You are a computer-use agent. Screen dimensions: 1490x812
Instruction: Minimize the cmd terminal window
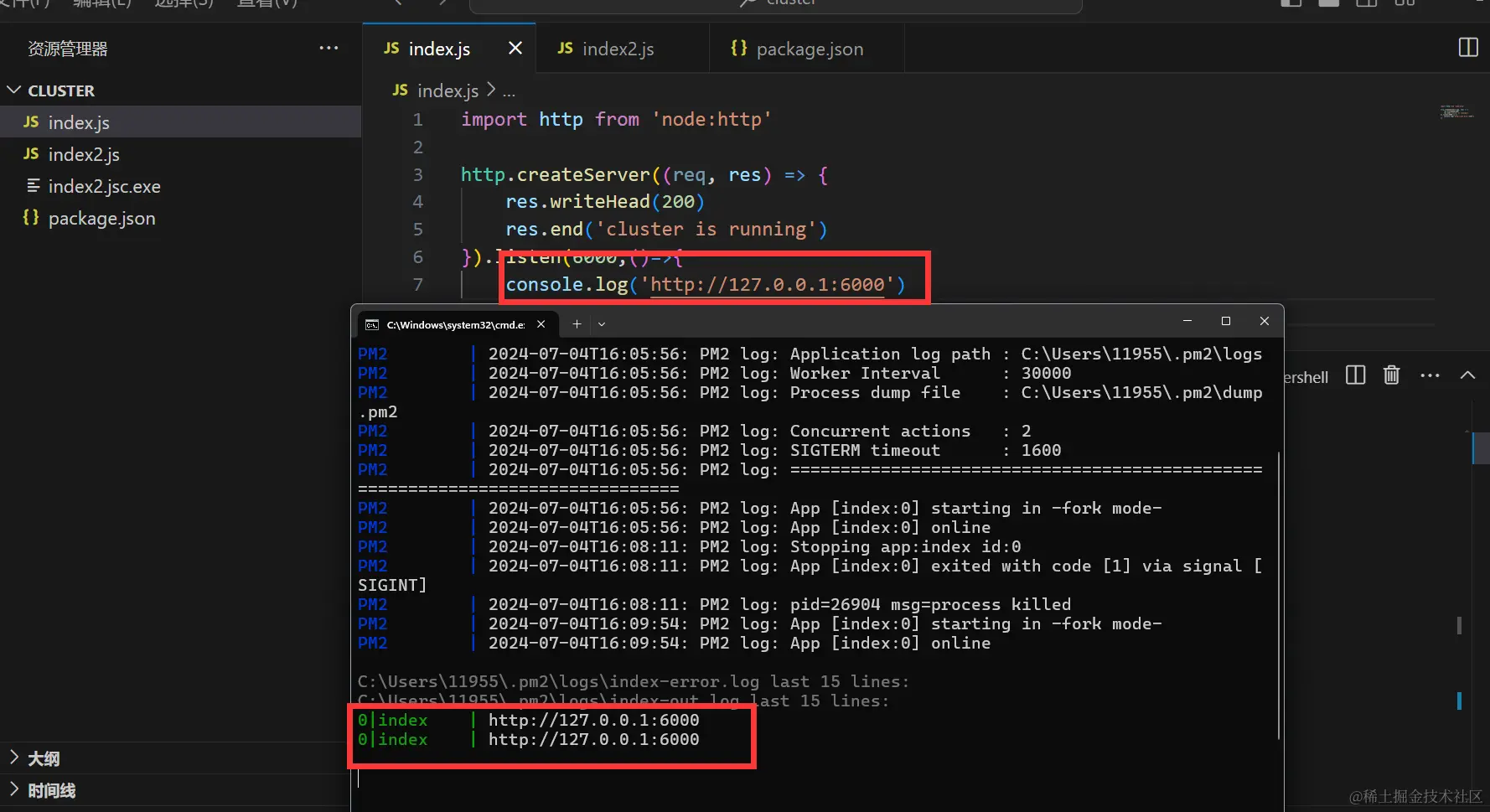pos(1187,321)
